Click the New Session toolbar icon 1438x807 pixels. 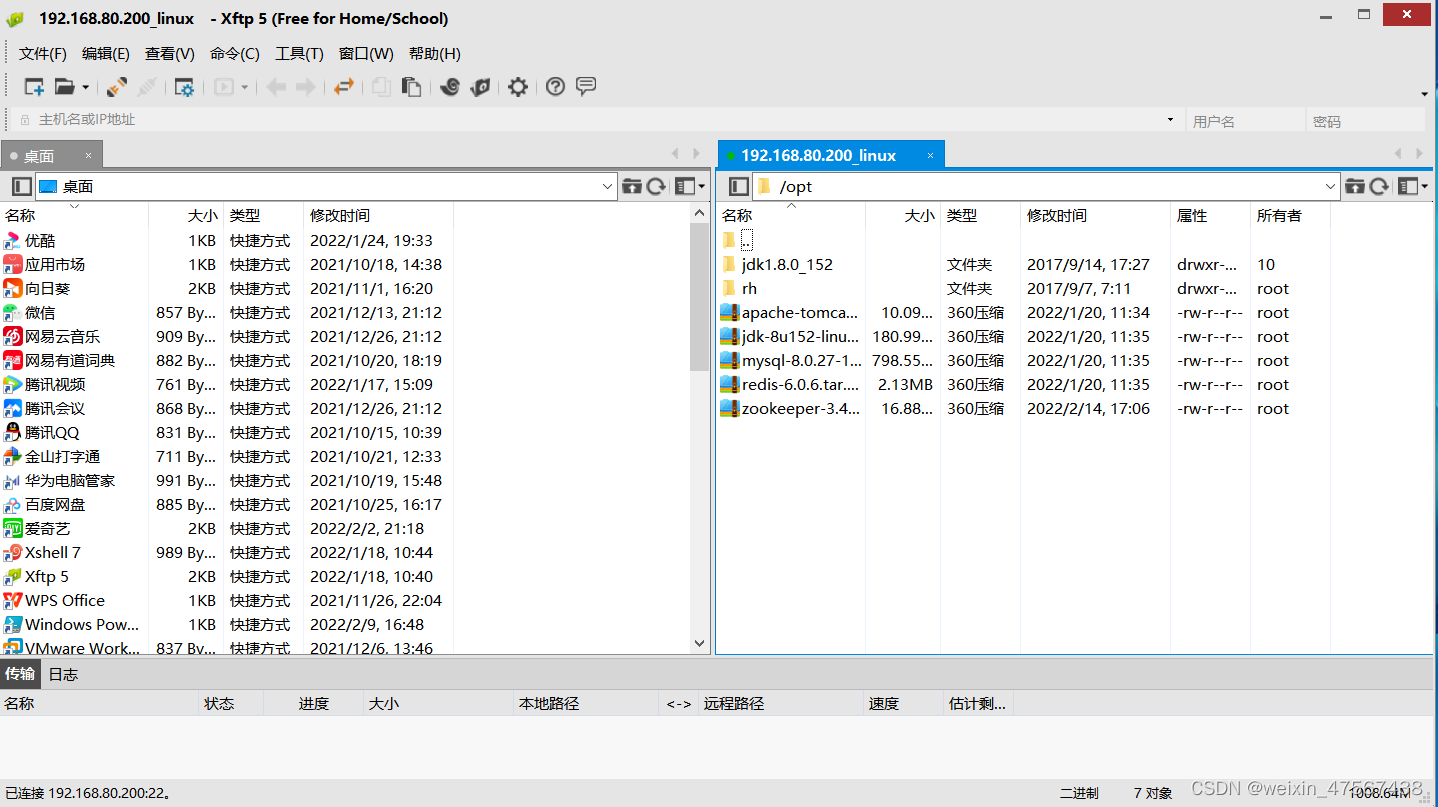(34, 87)
